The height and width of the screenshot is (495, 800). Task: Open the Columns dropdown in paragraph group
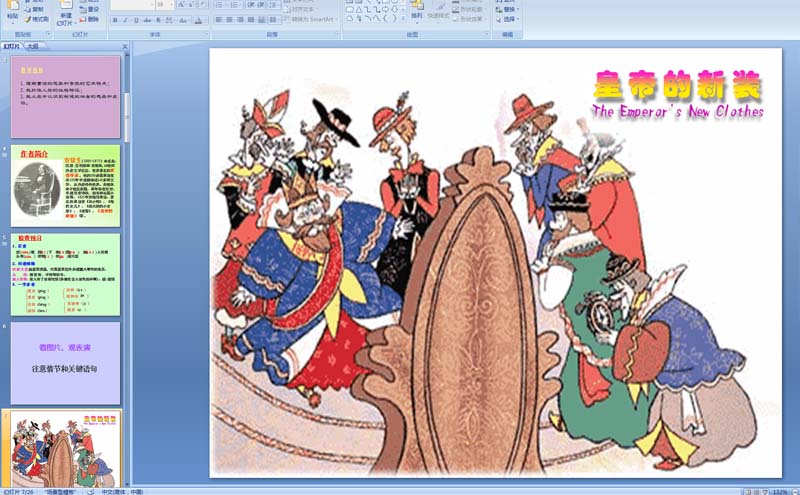274,20
